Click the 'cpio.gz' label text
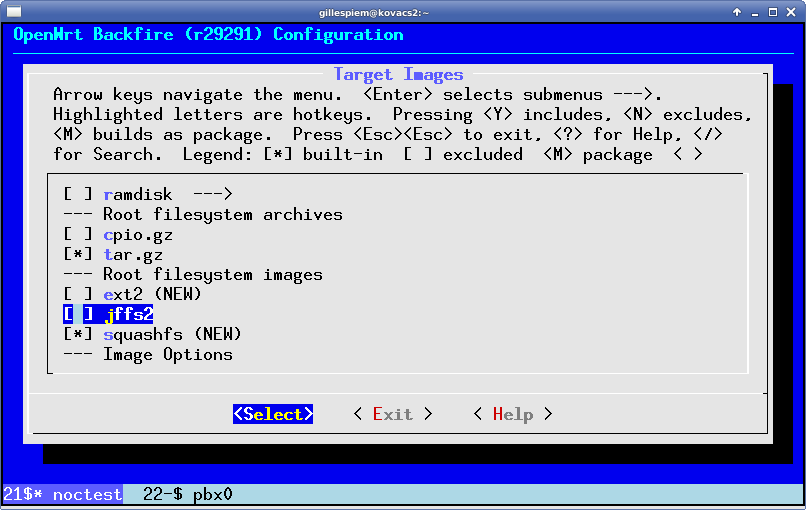806x510 pixels. [138, 235]
